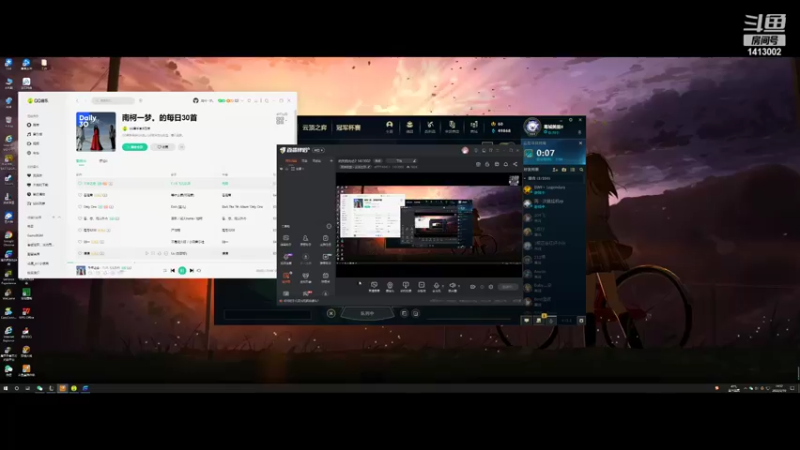Click the orange highlighted tool in the tools grid

[x=286, y=277]
